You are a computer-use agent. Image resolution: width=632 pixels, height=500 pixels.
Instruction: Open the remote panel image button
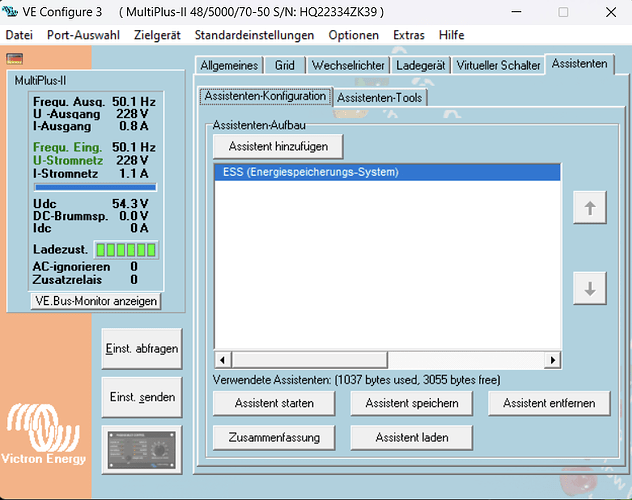pos(142,450)
